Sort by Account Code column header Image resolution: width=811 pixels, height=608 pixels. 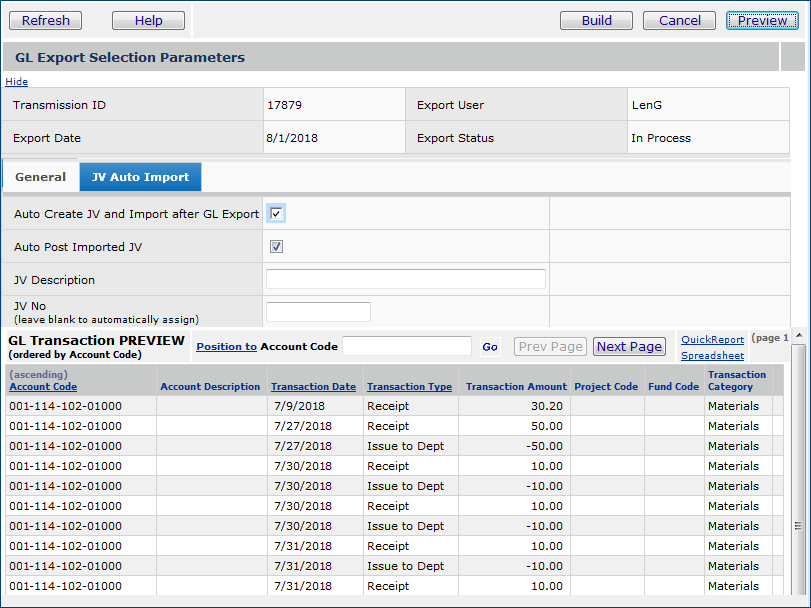click(43, 387)
